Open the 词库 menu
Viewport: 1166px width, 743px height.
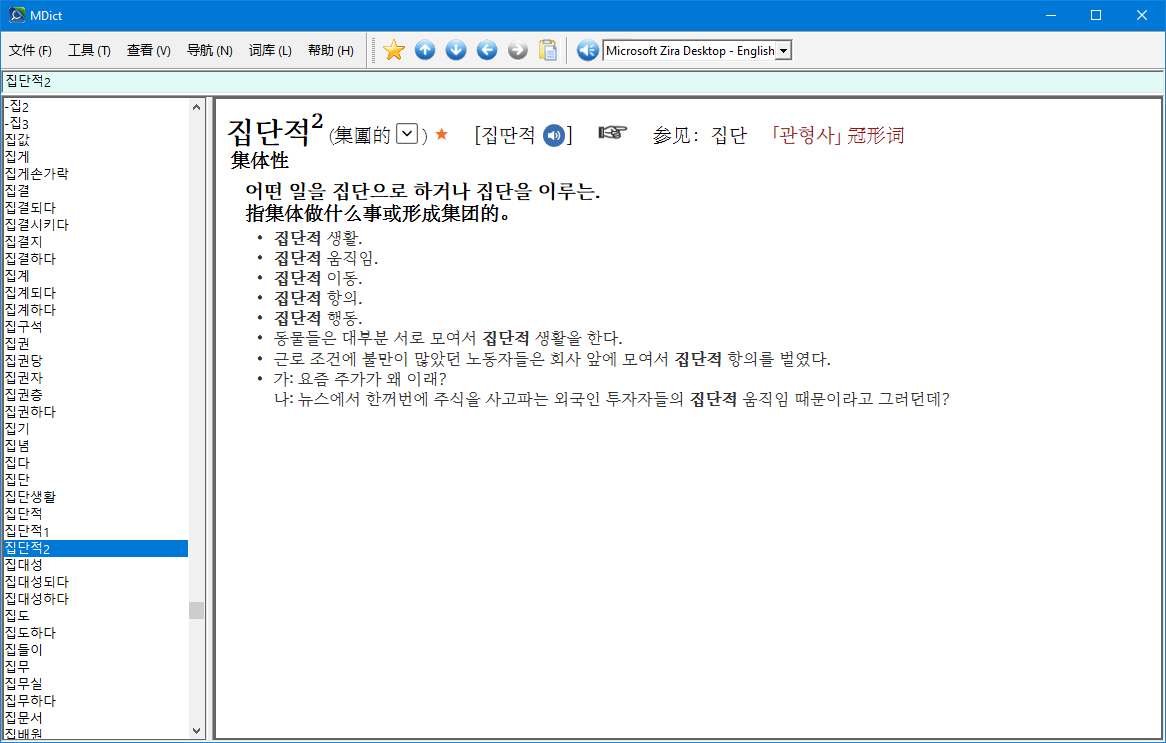tap(269, 50)
